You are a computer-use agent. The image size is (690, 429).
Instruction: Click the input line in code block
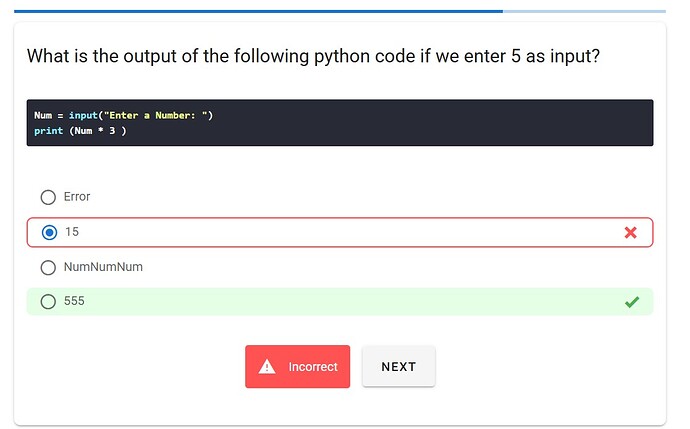(x=123, y=115)
